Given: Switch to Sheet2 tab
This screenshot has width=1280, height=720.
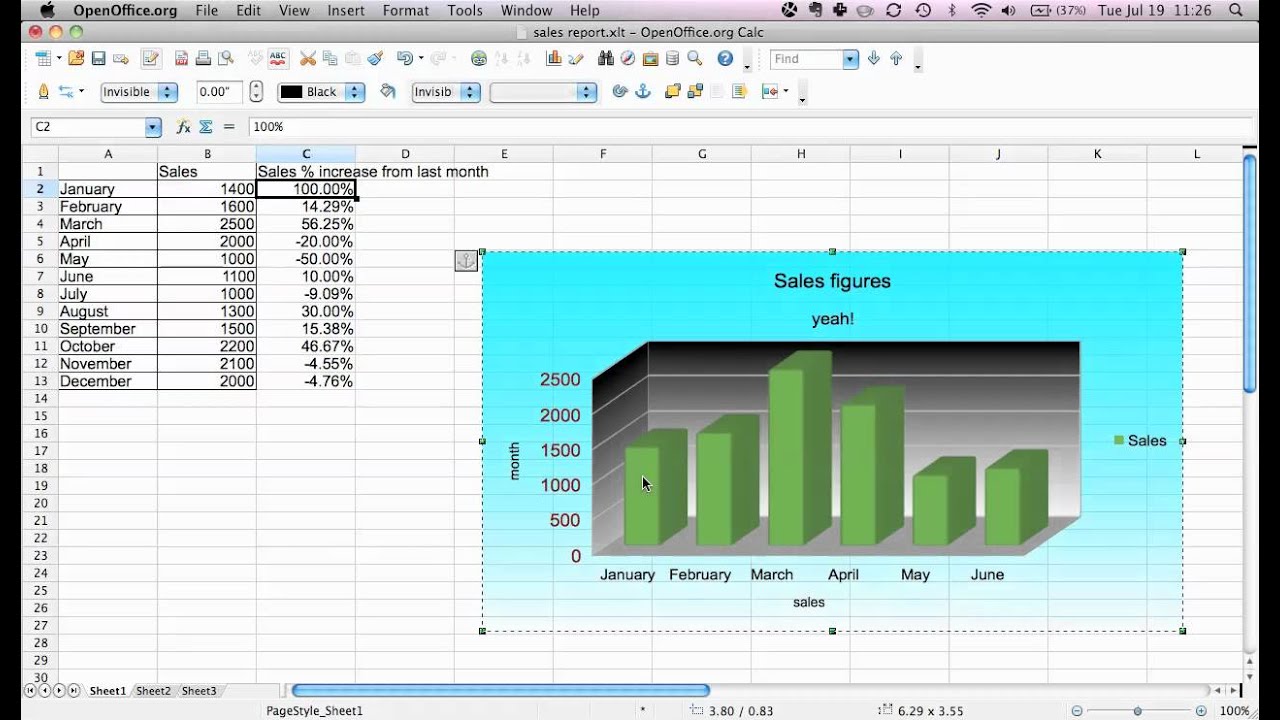Looking at the screenshot, I should pos(153,691).
